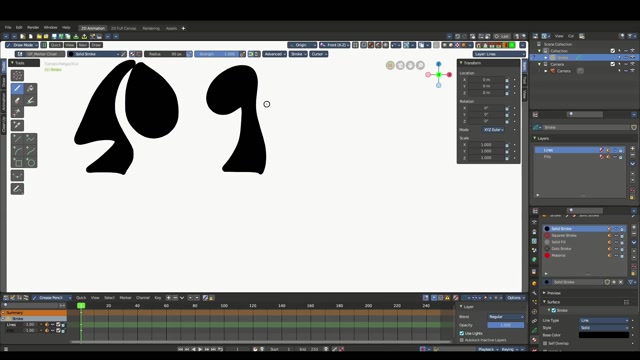Viewport: 640px width, 360px height.
Task: Switch to the 2D Full Canvas workspace tab
Action: click(124, 28)
